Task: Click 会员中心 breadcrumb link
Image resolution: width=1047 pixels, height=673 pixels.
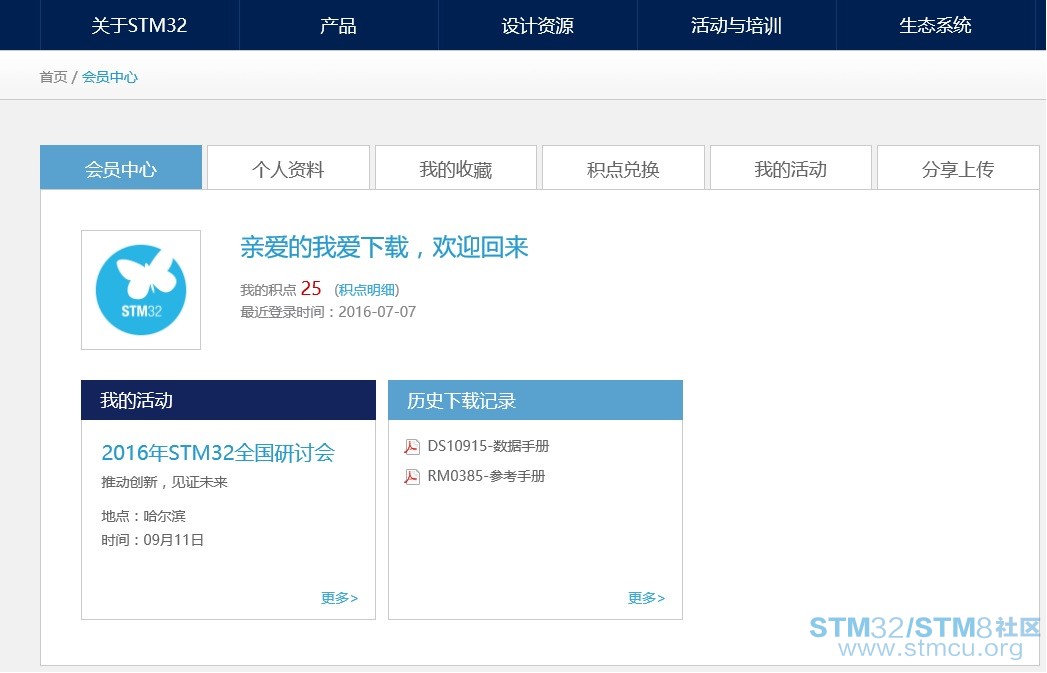Action: pos(110,77)
